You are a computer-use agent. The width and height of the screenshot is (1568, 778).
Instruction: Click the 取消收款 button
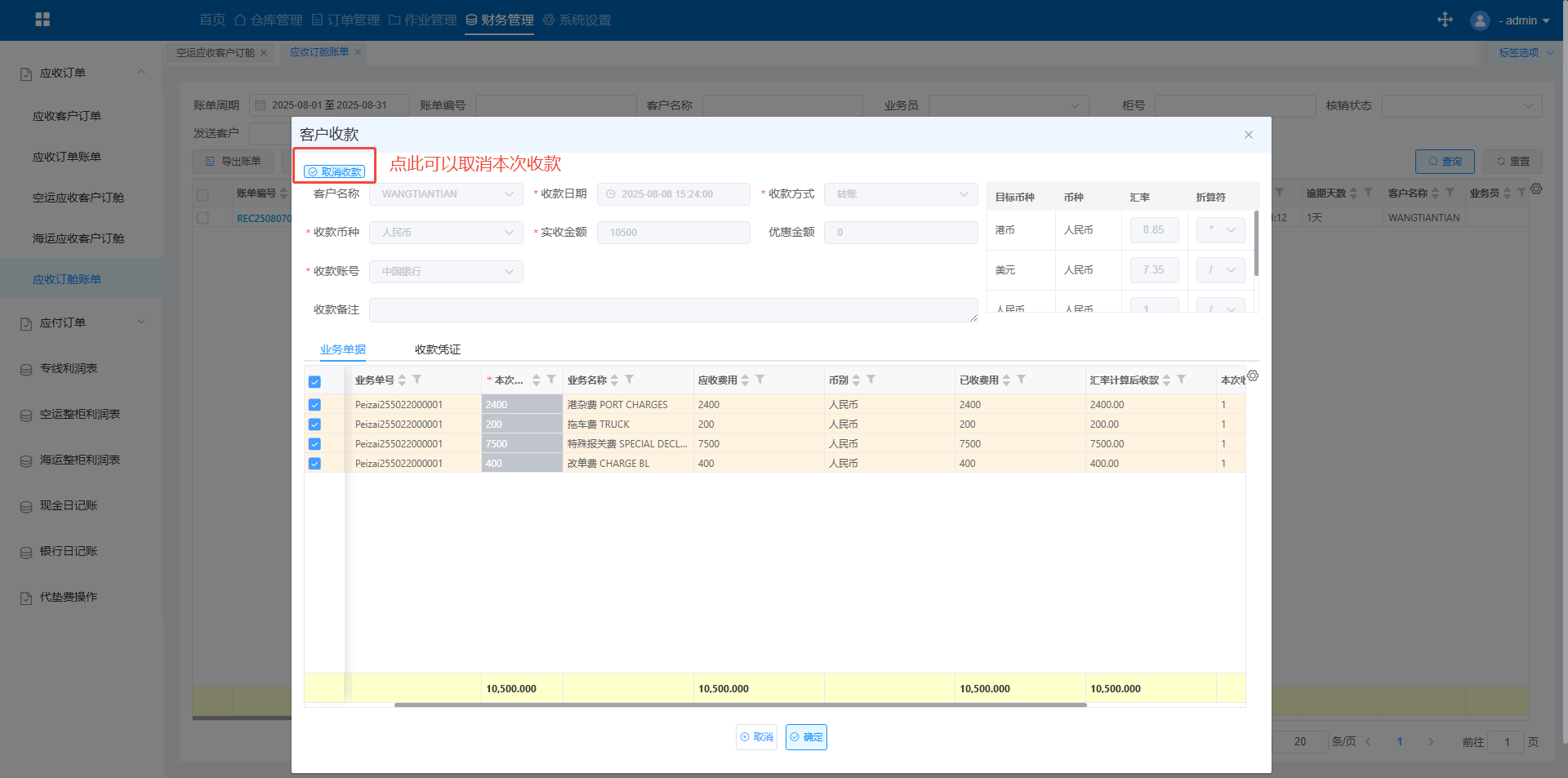[x=335, y=171]
